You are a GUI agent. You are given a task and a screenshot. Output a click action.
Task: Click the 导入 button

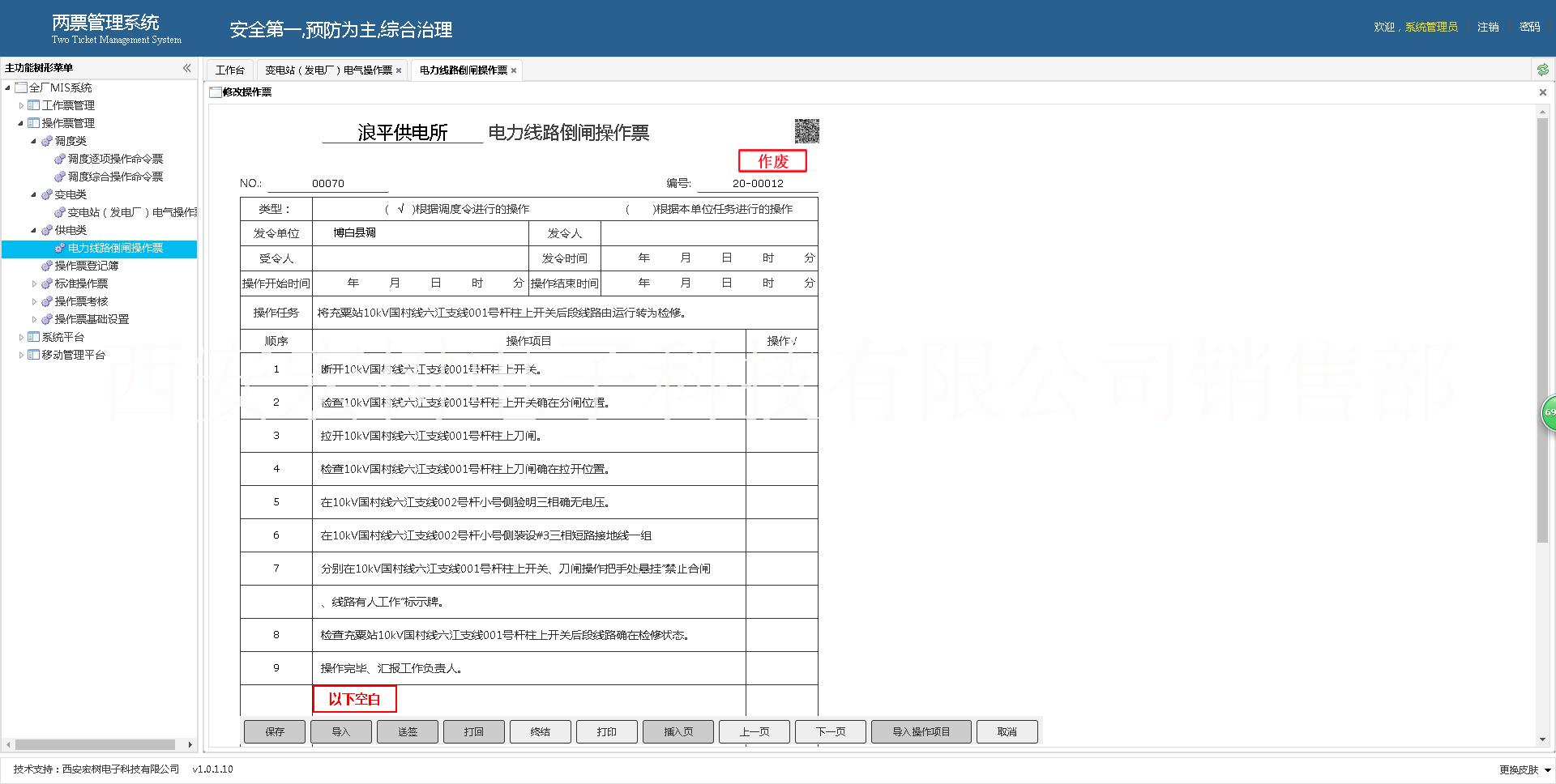tap(341, 731)
